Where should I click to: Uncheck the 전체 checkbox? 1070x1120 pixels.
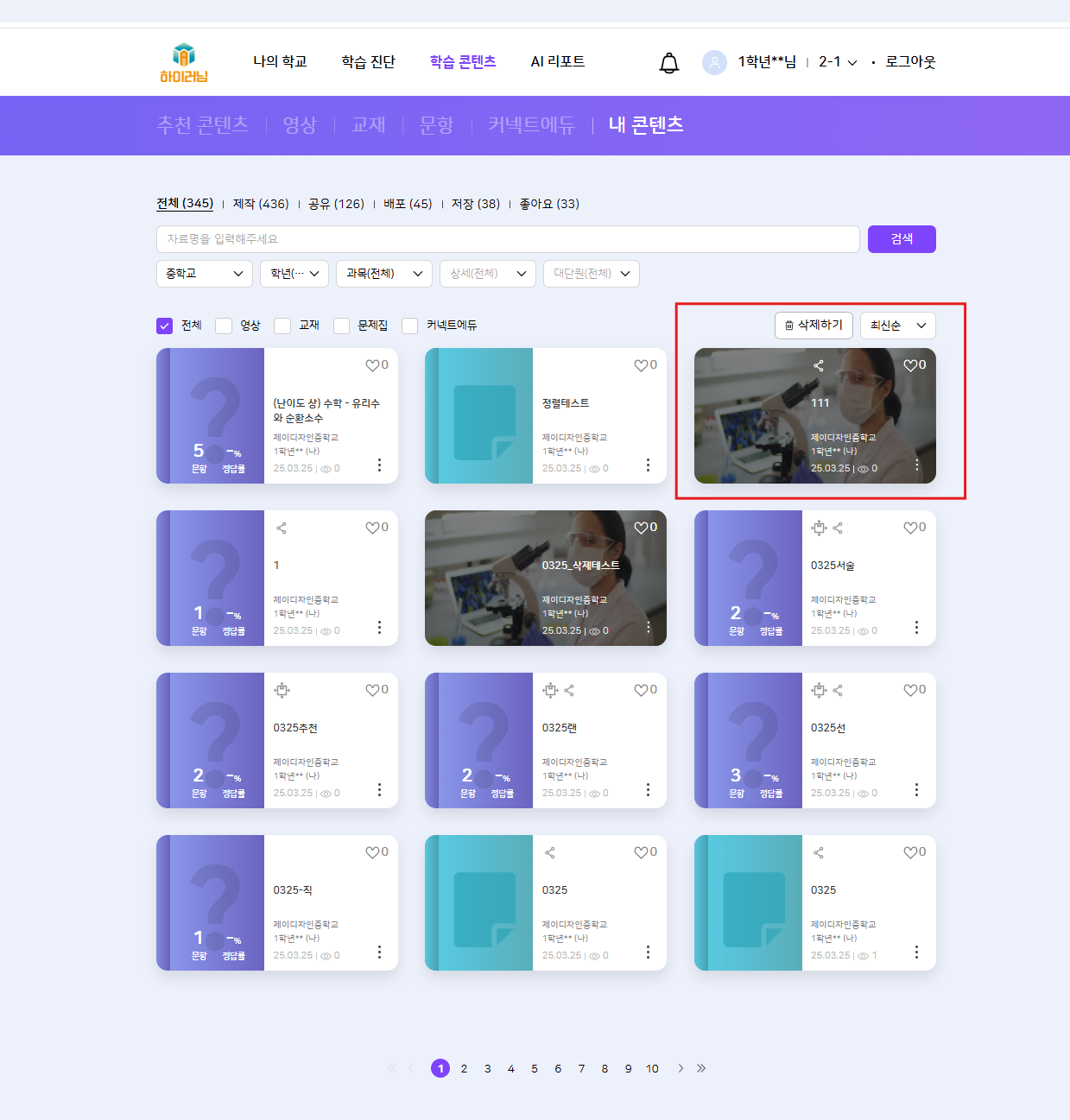tap(165, 326)
